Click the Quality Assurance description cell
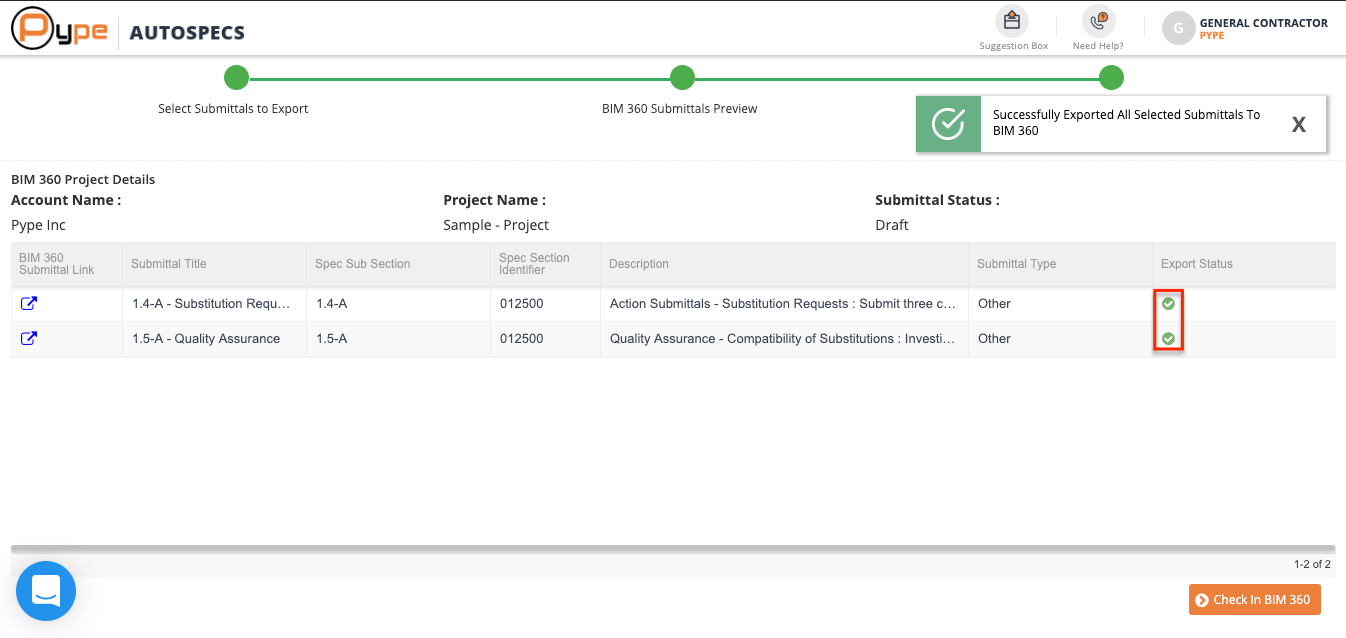 [782, 339]
